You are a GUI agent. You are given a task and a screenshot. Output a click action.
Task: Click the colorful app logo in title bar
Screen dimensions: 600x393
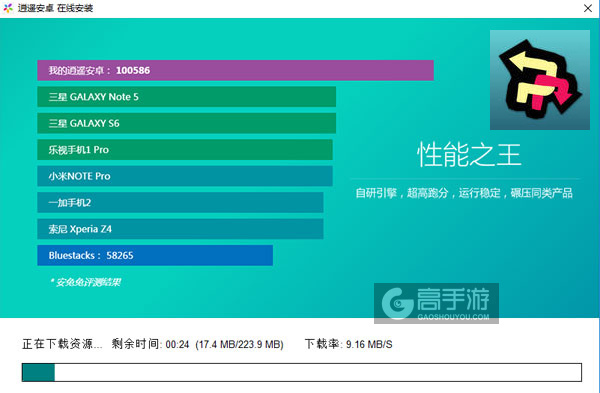(x=8, y=8)
